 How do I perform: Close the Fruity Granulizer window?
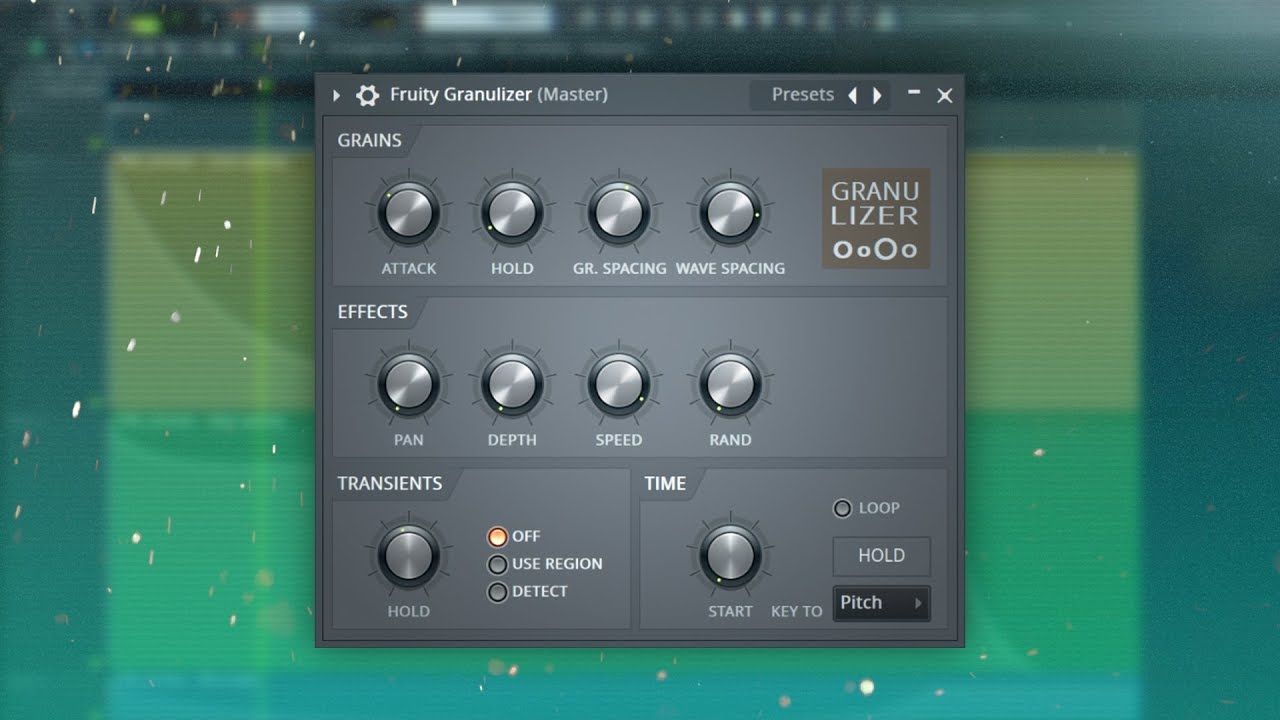[944, 96]
